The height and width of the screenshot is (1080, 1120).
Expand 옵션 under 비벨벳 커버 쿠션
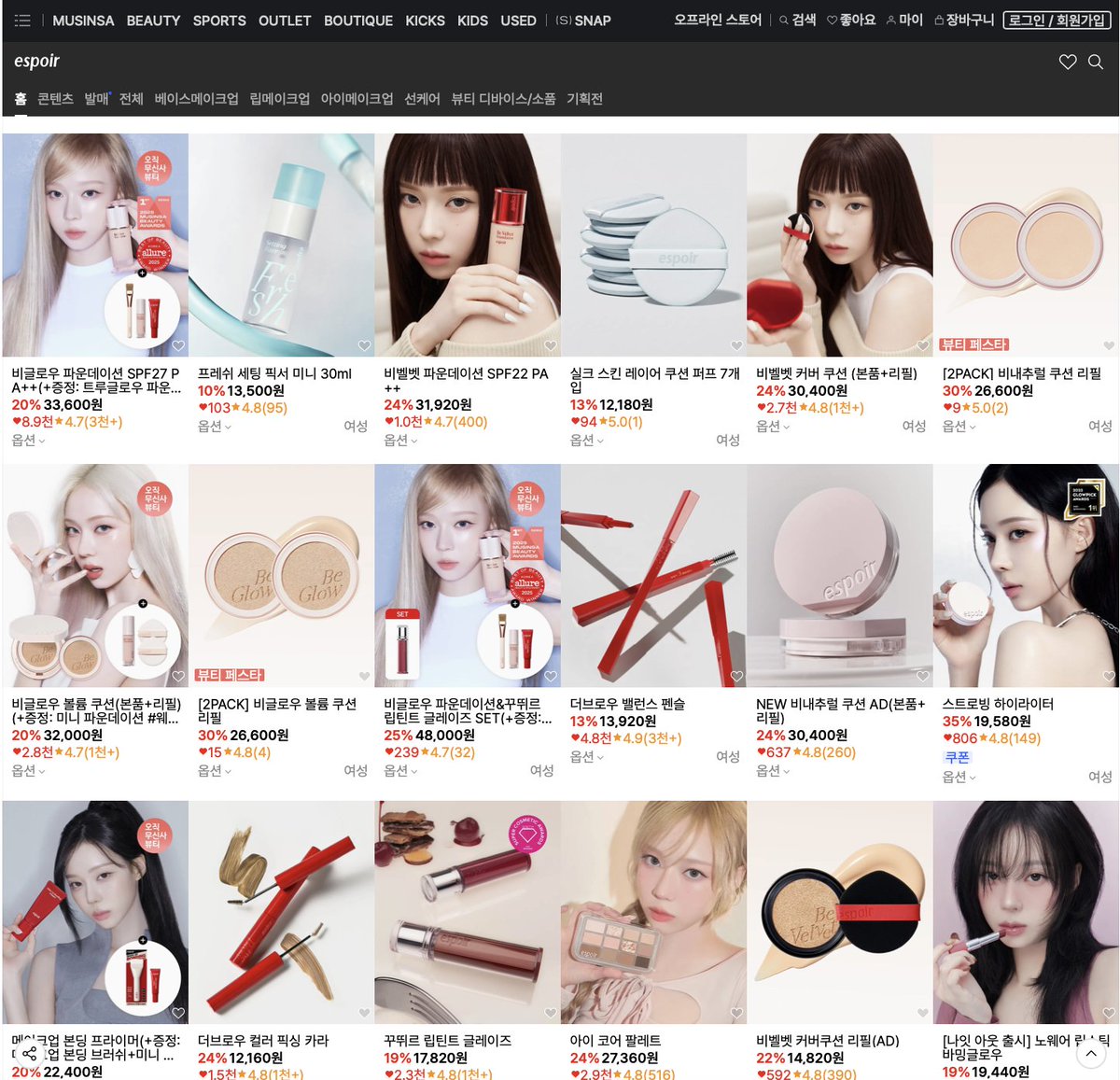pos(773,427)
